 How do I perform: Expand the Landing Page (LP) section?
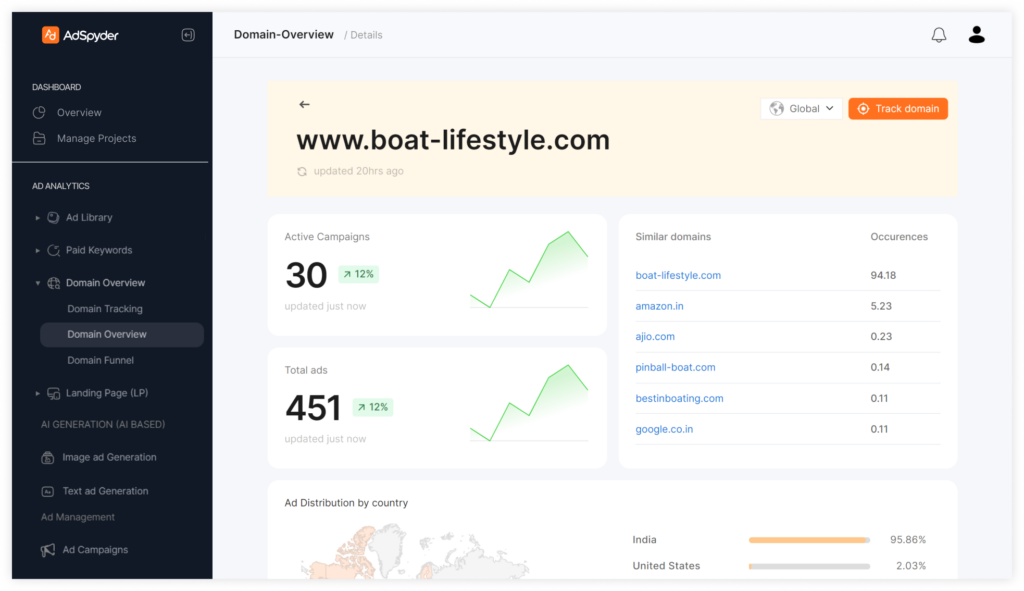click(37, 393)
